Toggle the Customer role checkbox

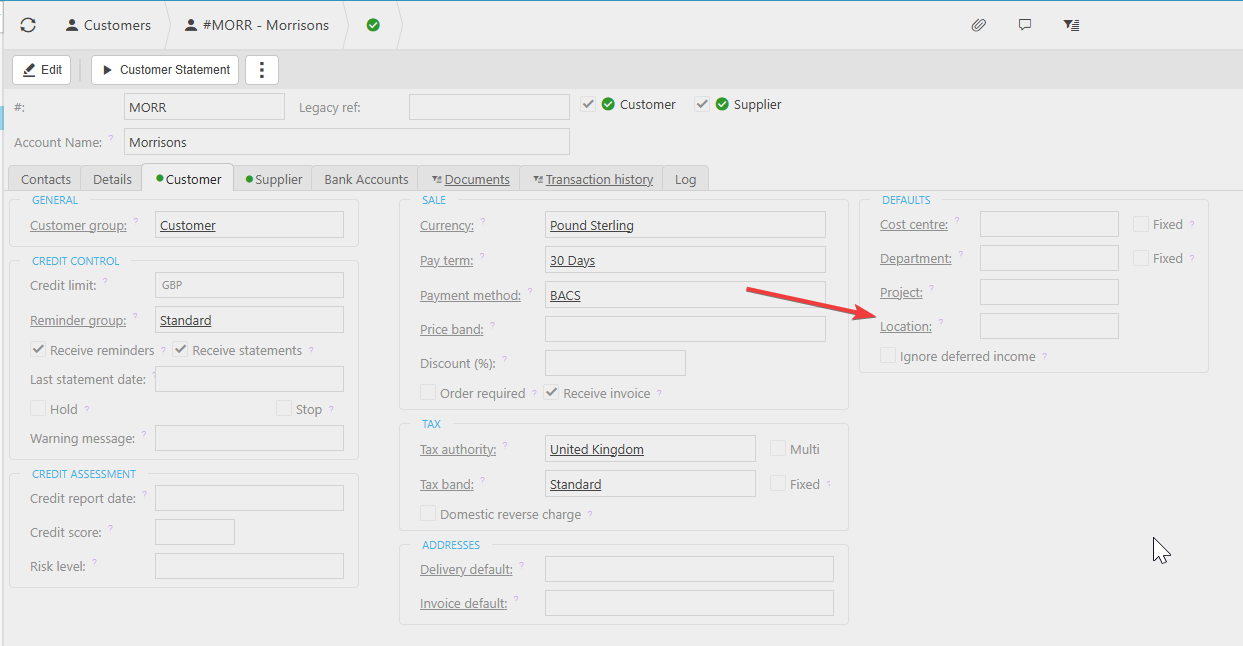(588, 104)
